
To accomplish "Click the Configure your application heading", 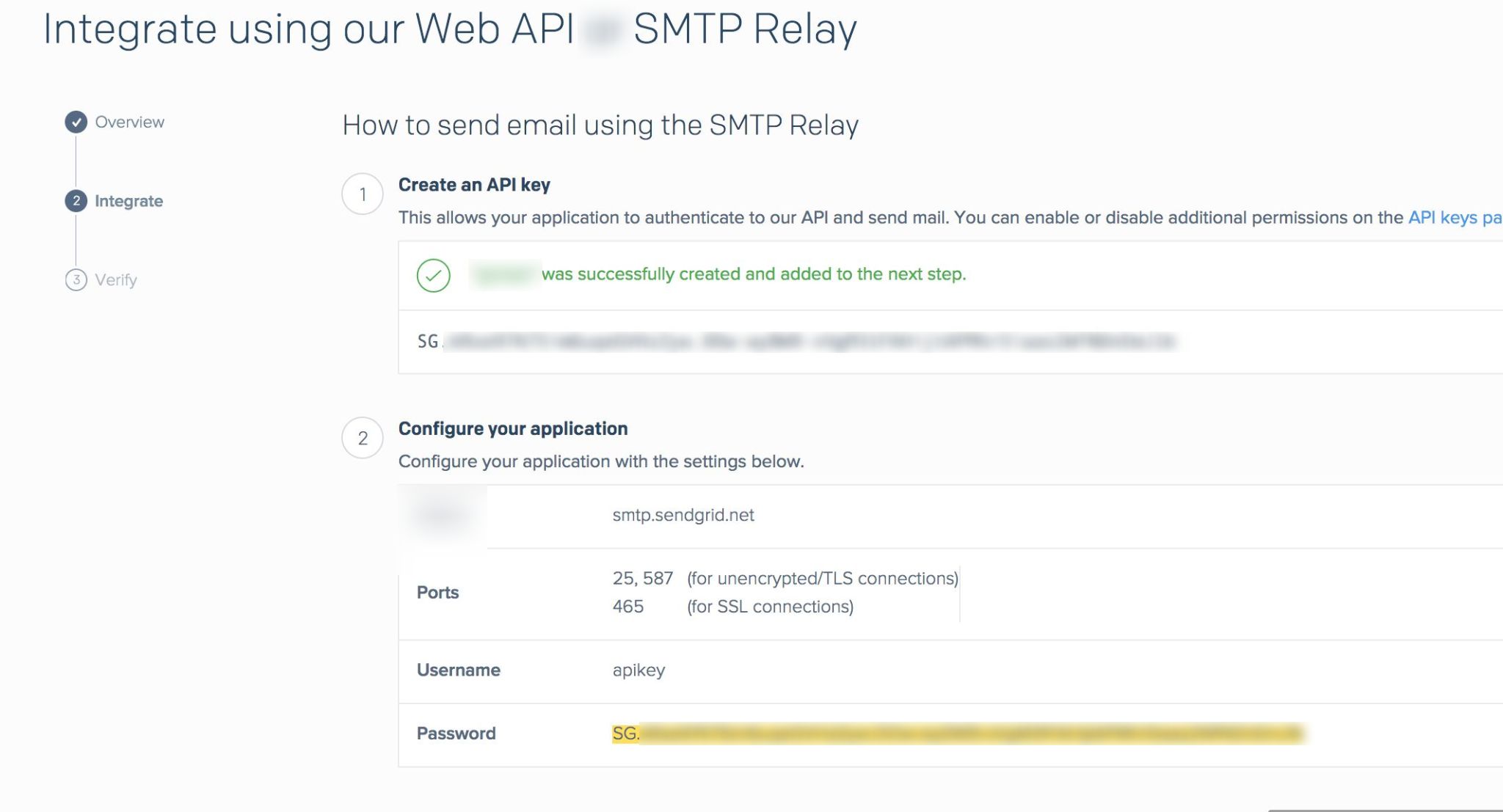I will [513, 428].
